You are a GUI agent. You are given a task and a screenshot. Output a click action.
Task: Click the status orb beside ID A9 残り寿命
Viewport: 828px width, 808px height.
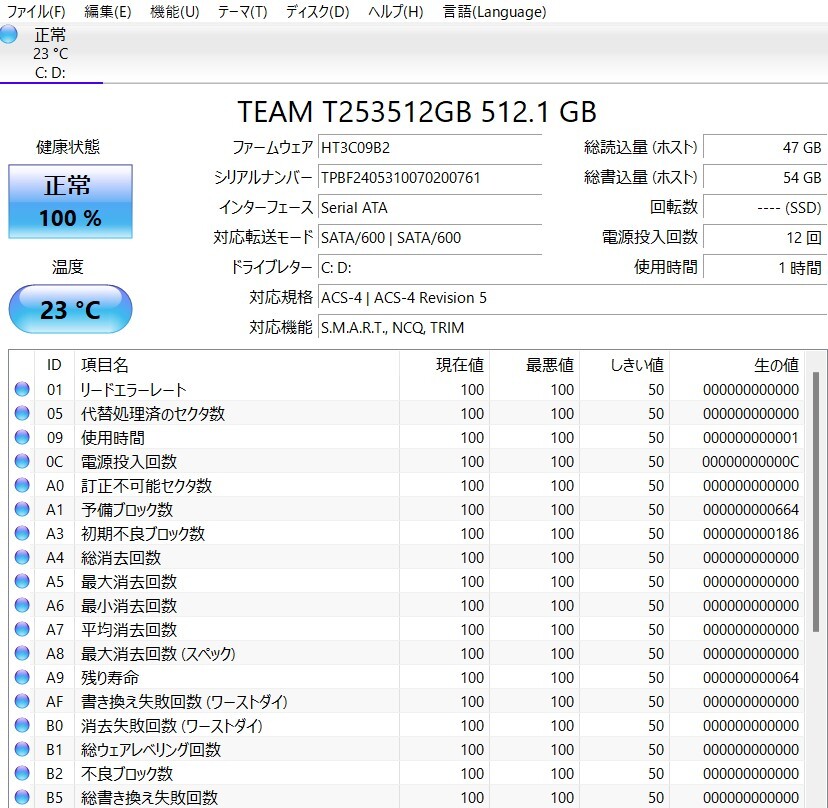point(22,678)
